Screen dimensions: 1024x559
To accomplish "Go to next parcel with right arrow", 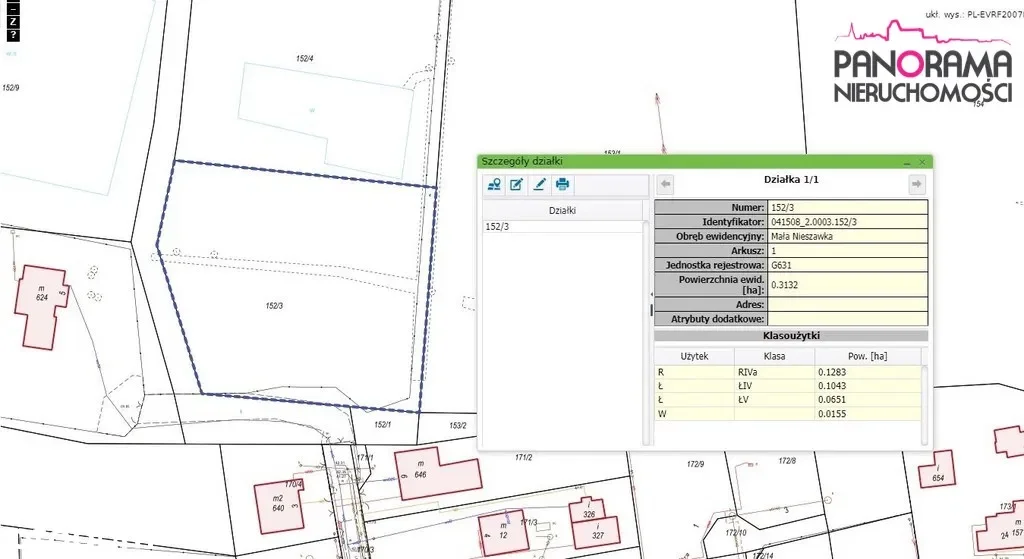I will (916, 184).
